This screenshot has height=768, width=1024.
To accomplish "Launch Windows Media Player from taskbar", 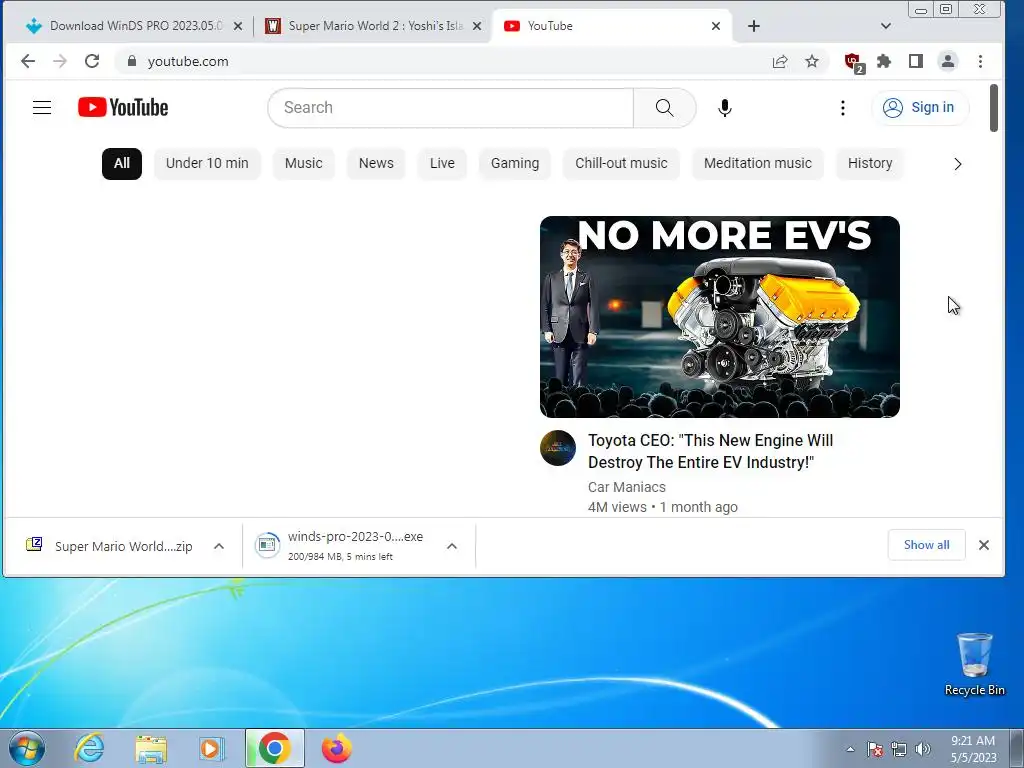I will [x=212, y=748].
